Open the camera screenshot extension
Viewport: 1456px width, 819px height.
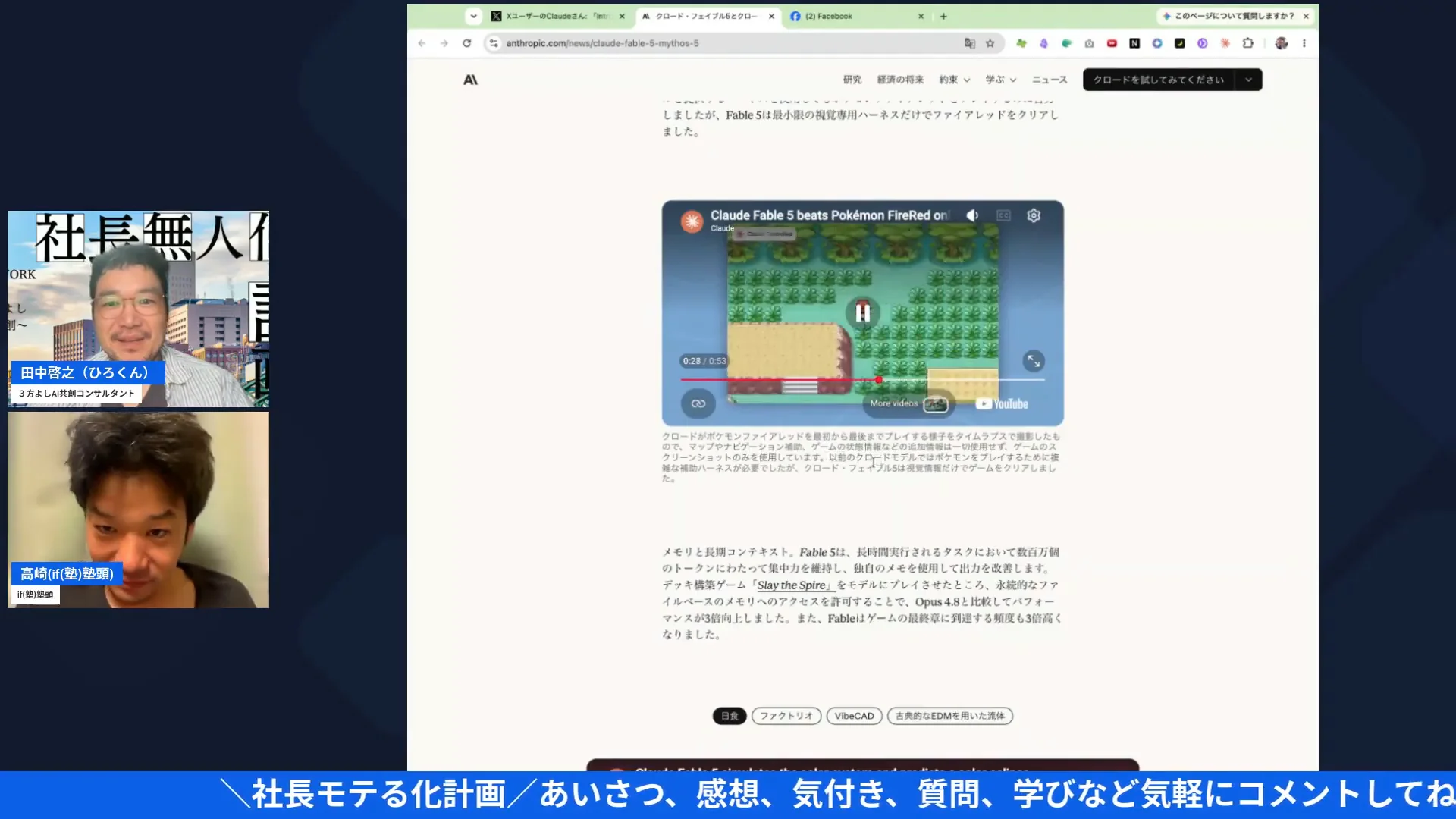pyautogui.click(x=1090, y=43)
